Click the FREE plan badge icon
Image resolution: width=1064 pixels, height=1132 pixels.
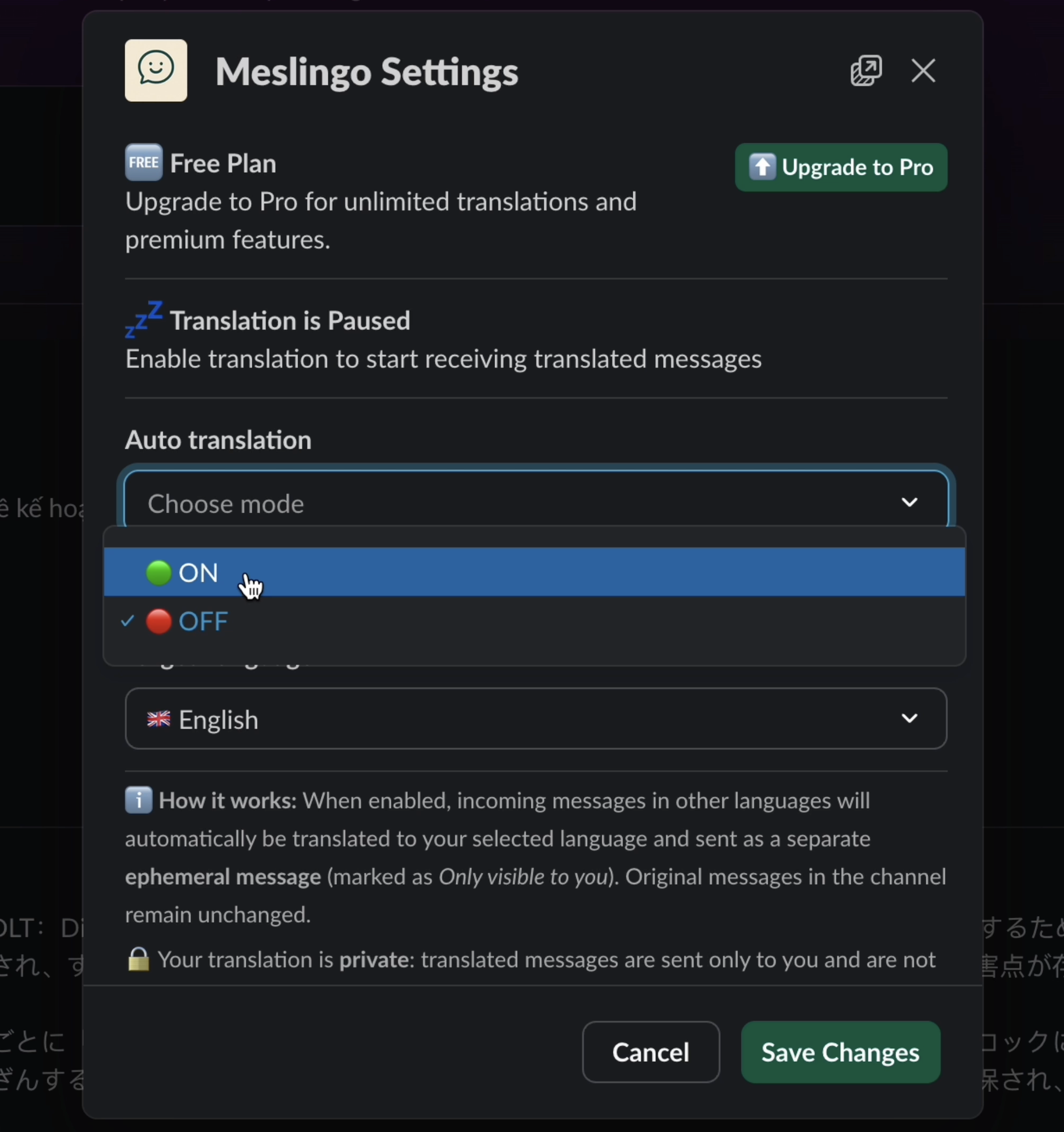(x=143, y=161)
